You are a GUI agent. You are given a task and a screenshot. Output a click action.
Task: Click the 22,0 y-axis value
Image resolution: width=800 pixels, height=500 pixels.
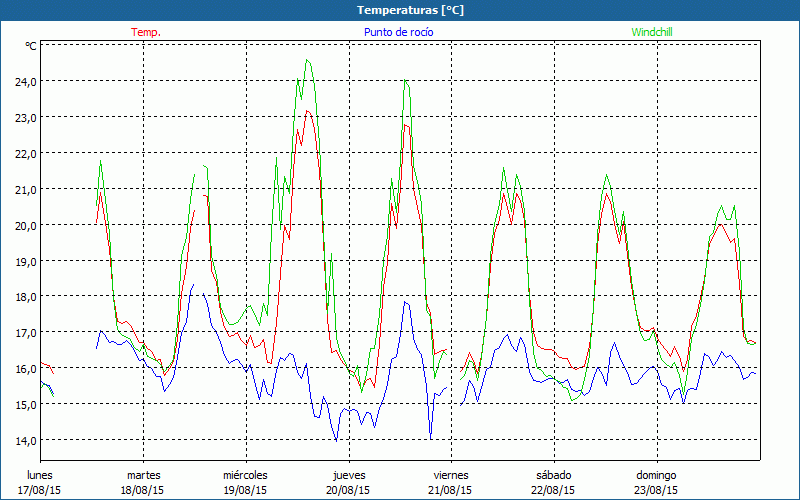click(23, 153)
